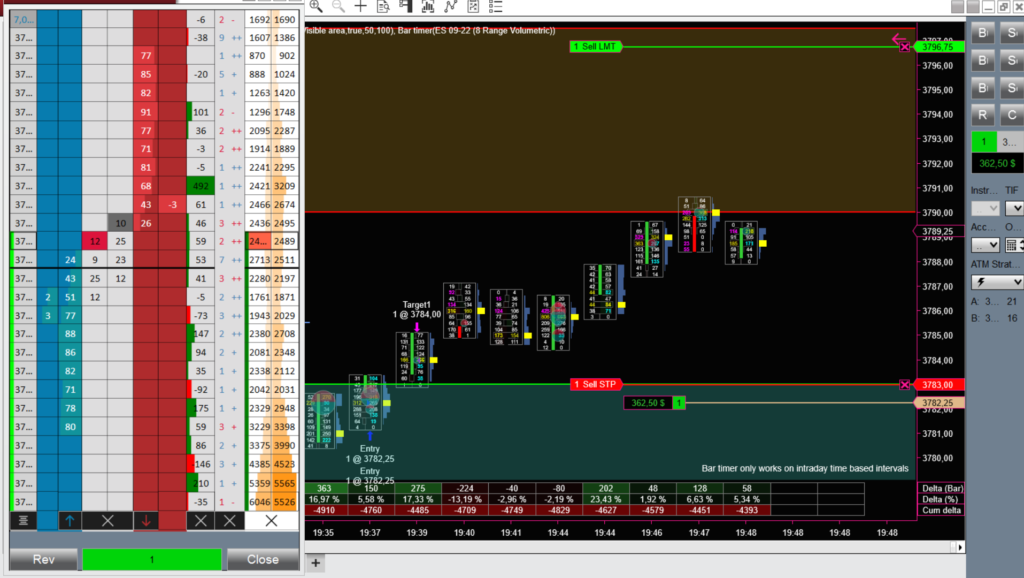Click the blue 88 bid cell in SuperDOM

point(70,334)
